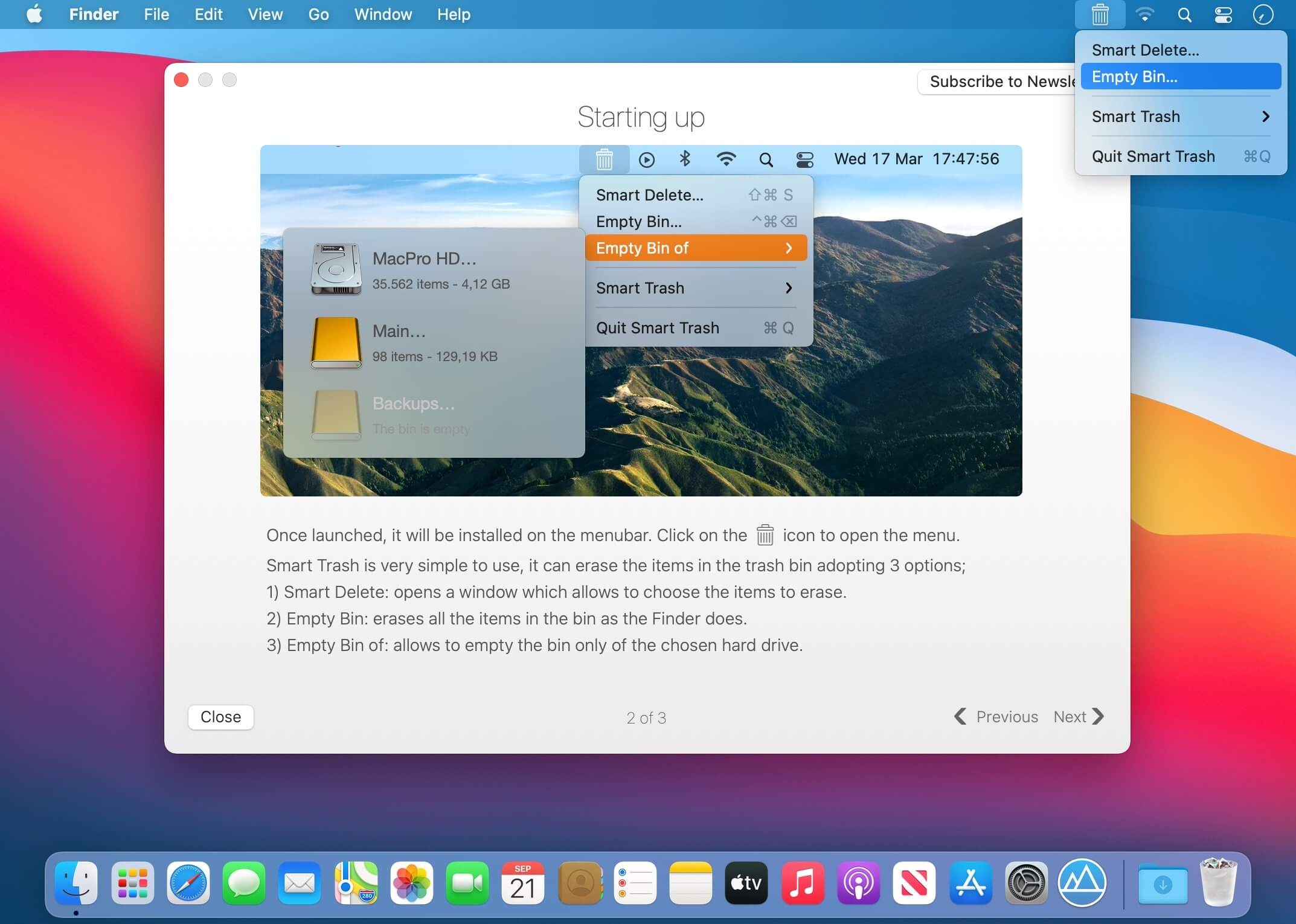This screenshot has width=1296, height=924.
Task: Open the Go menu
Action: tap(318, 14)
